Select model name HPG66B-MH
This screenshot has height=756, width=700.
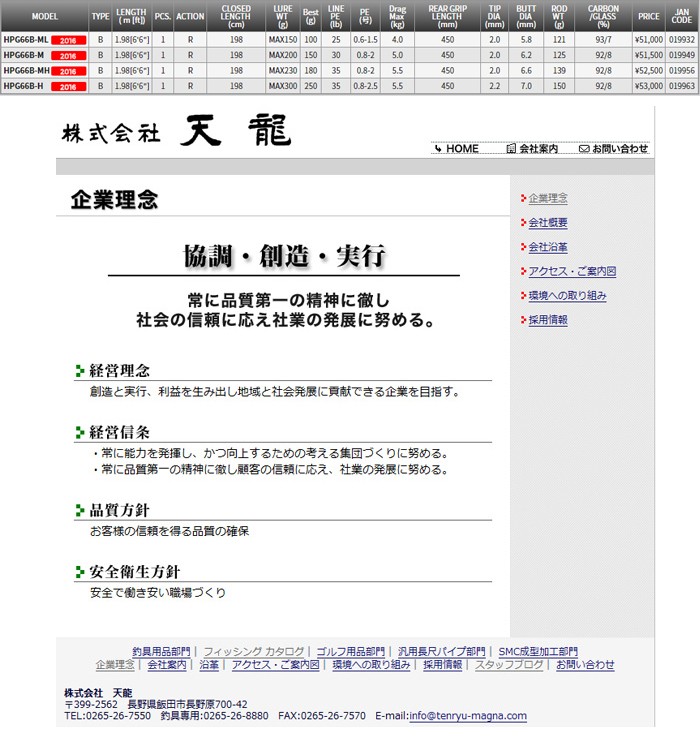point(27,71)
